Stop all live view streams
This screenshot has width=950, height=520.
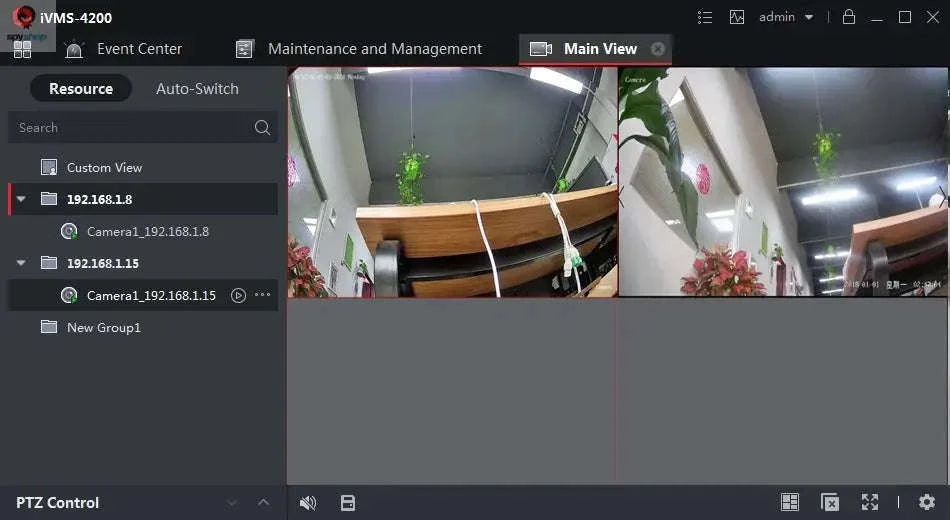click(829, 502)
